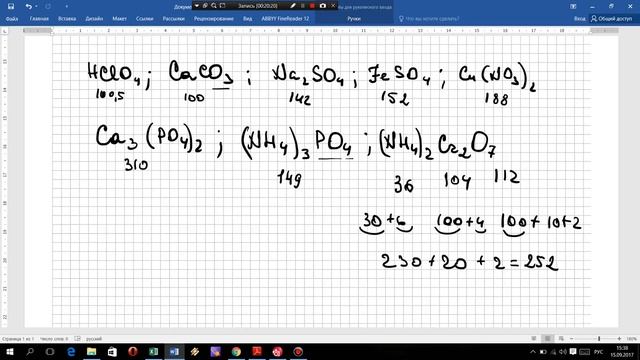Viewport: 640px width, 360px height.
Task: Click the РУС input language indicator
Action: (x=598, y=352)
